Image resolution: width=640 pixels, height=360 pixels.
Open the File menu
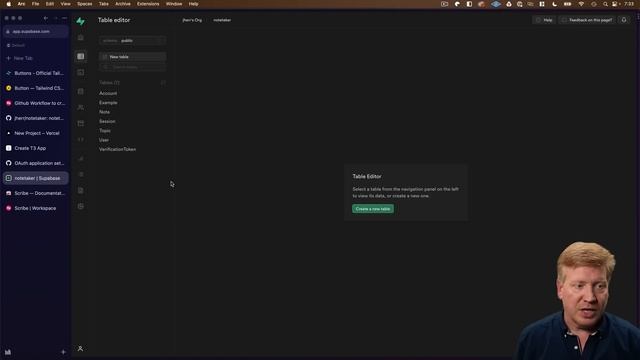pyautogui.click(x=36, y=4)
